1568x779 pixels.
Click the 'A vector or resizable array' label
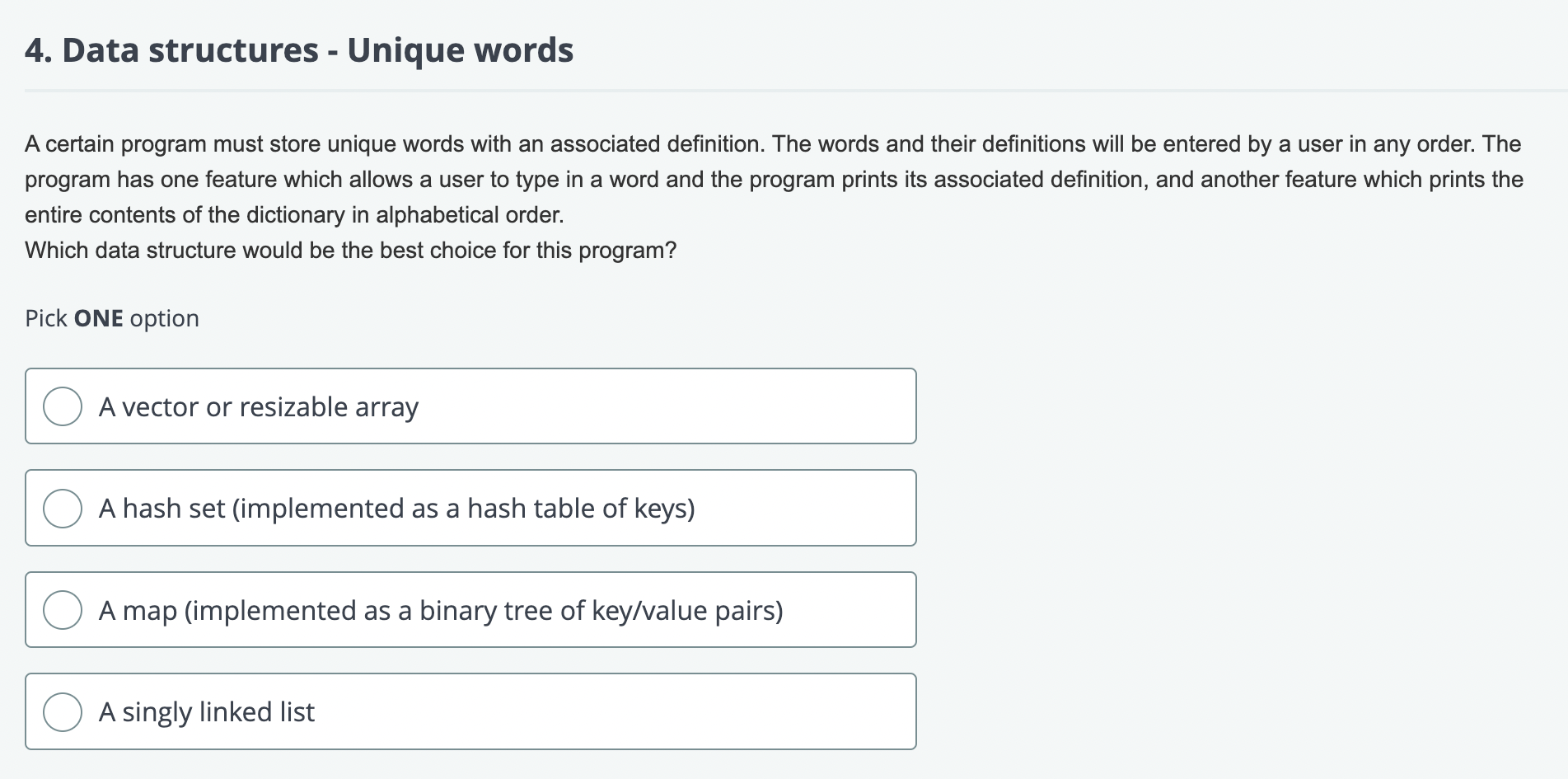point(259,407)
